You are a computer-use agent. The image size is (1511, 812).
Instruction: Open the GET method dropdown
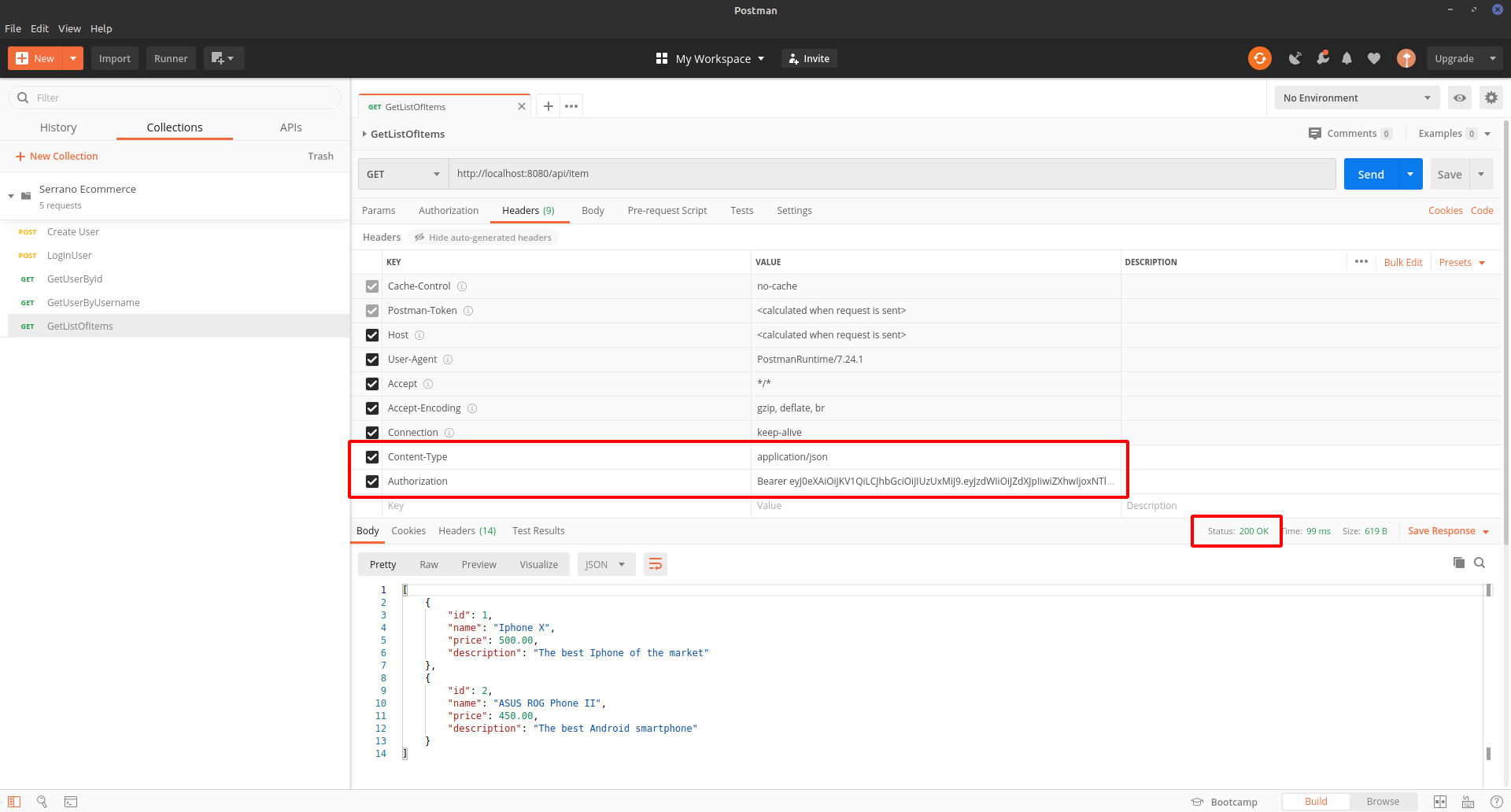(403, 174)
